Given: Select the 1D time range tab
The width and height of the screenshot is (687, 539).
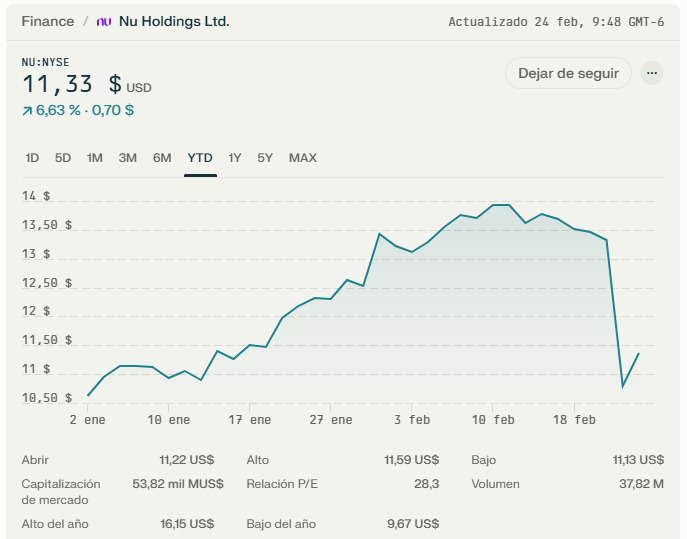Looking at the screenshot, I should [x=32, y=158].
